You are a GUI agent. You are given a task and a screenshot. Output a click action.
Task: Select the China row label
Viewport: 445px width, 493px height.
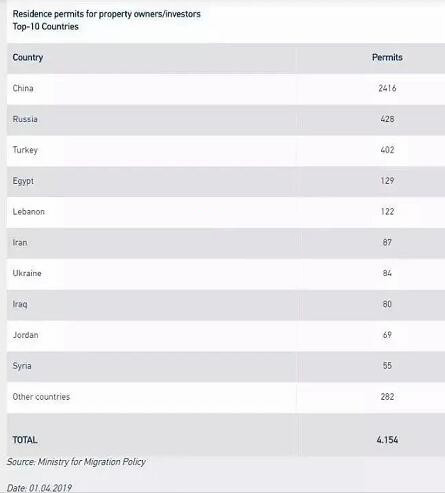(x=23, y=88)
